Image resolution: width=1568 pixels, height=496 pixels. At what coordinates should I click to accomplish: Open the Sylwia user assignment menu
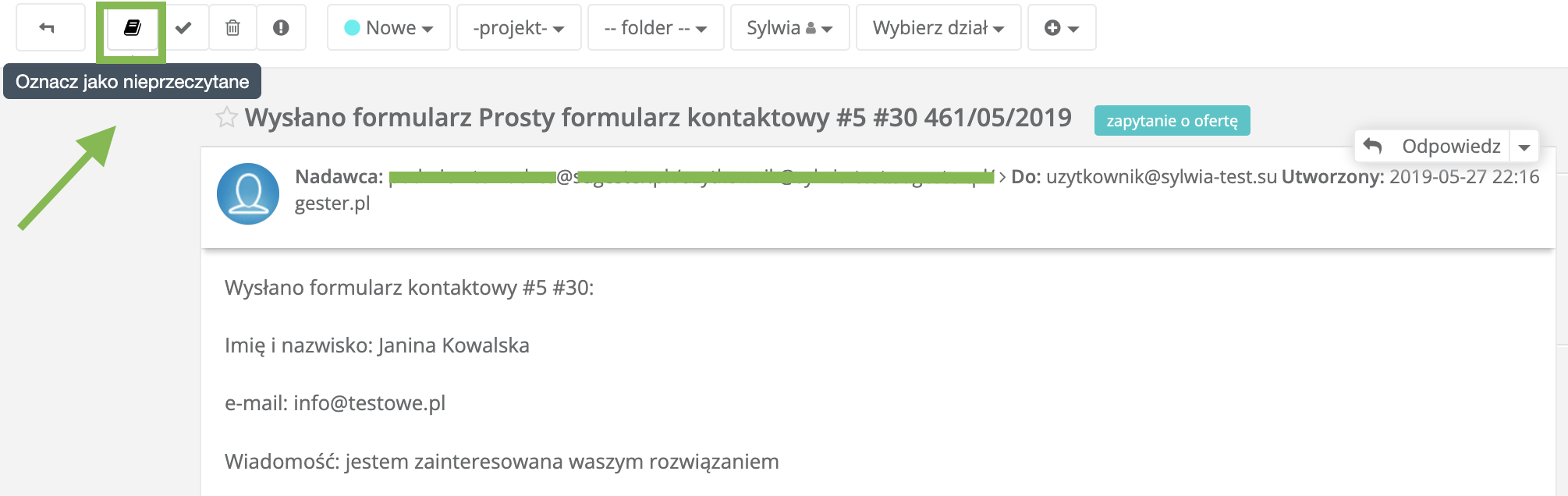point(789,28)
